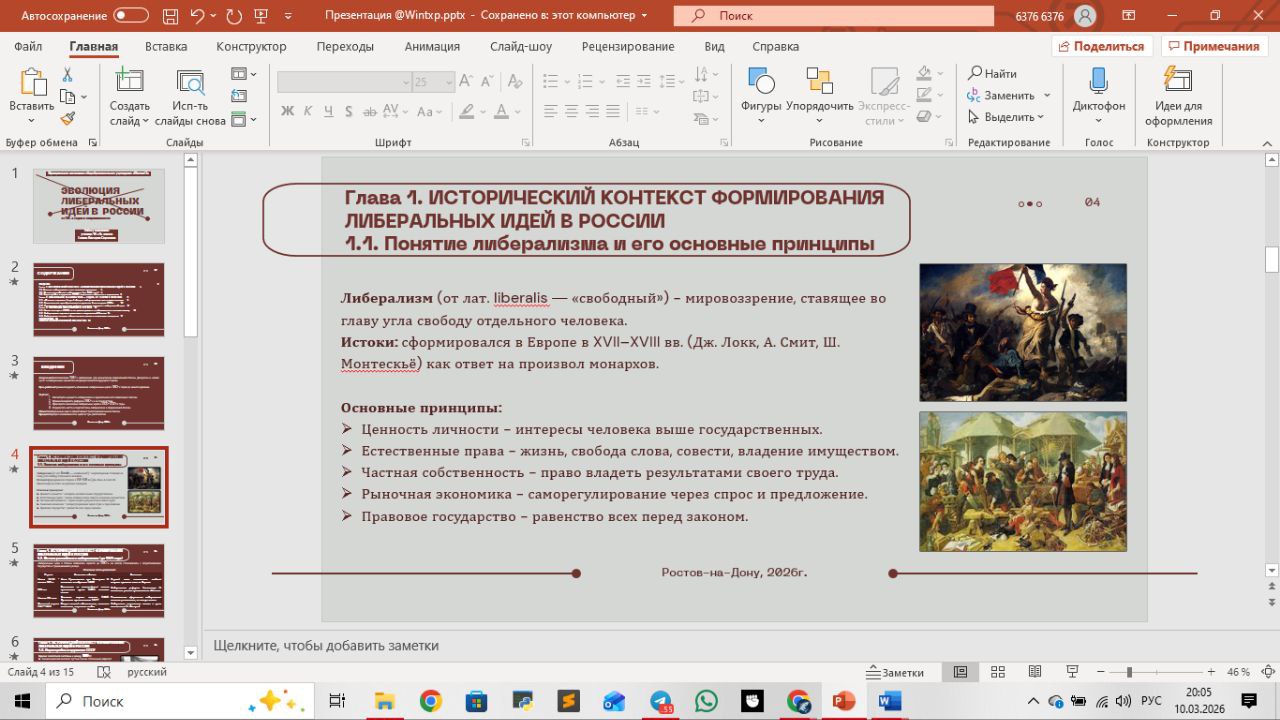Click the Вставить paste icon
The width and height of the screenshot is (1280, 720).
(x=32, y=84)
